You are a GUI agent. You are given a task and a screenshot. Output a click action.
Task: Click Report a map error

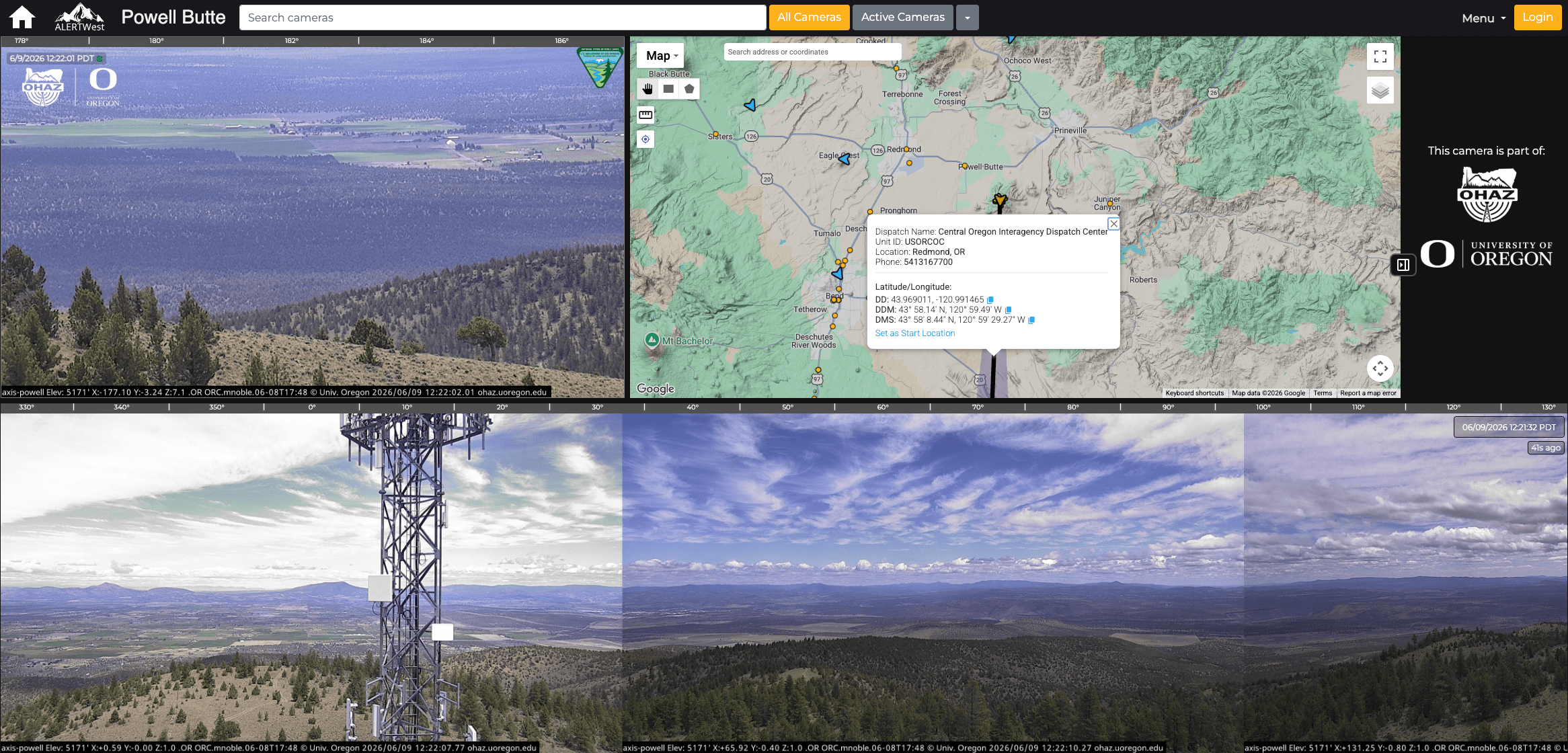pyautogui.click(x=1368, y=393)
